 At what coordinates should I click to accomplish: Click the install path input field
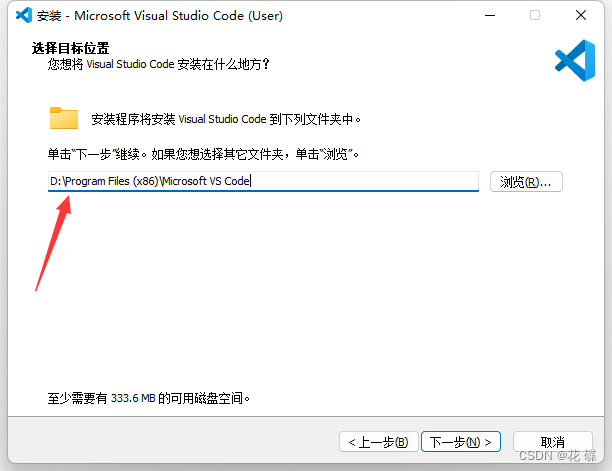263,181
